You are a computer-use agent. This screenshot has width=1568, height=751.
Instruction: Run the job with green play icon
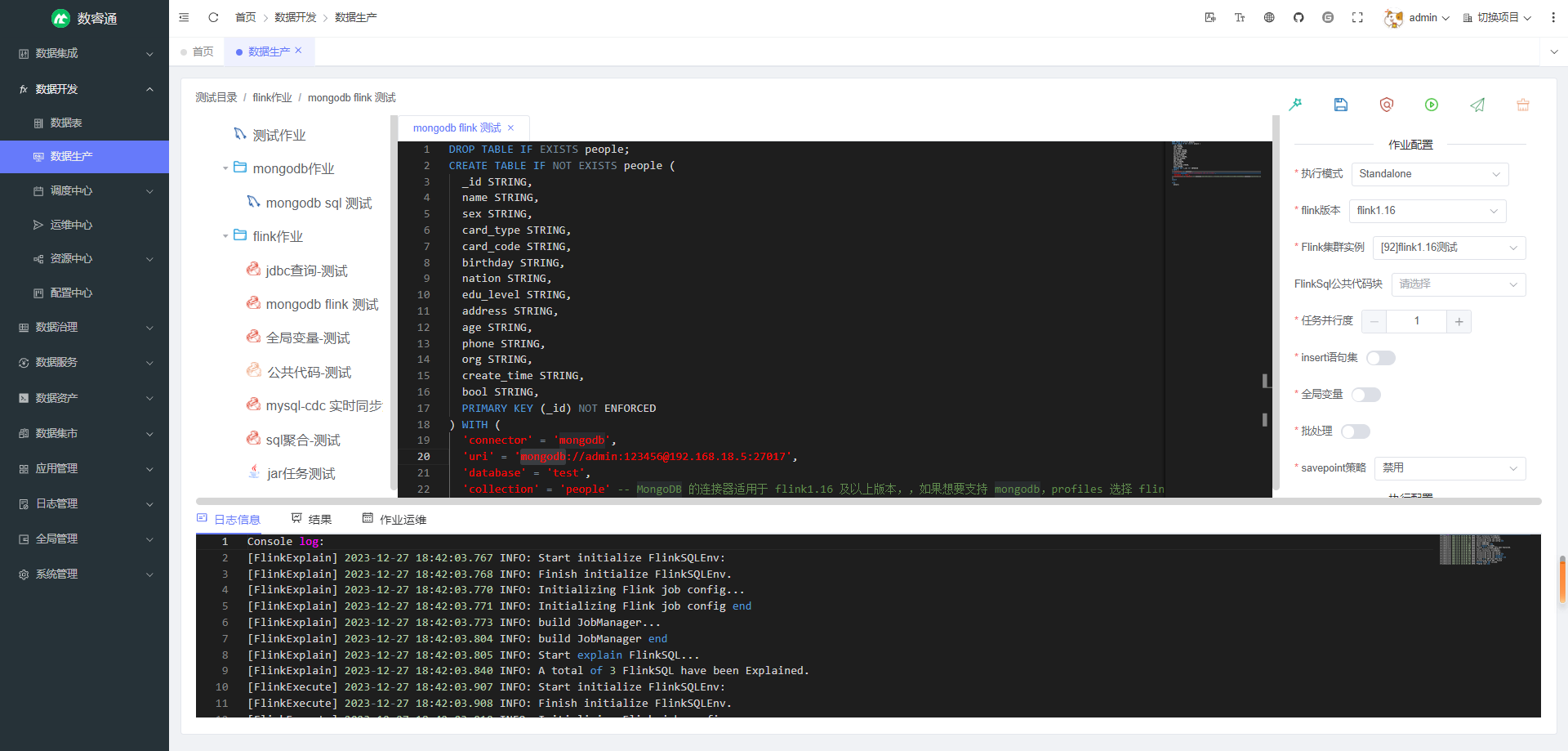1432,105
